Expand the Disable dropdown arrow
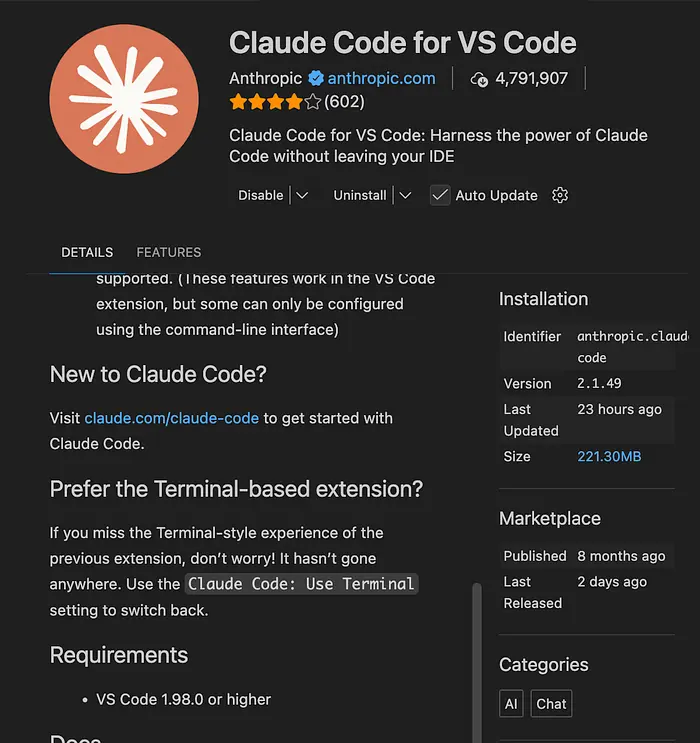The image size is (700, 743). coord(302,195)
